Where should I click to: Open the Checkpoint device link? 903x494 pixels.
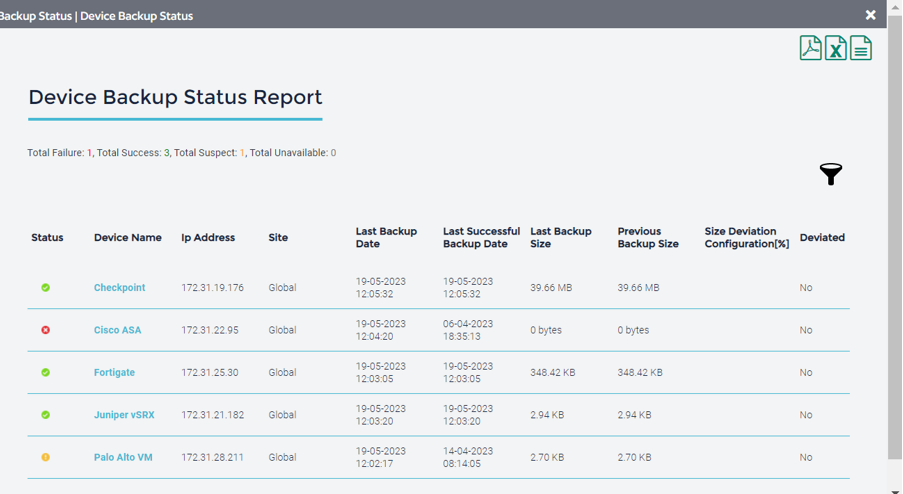tap(119, 288)
